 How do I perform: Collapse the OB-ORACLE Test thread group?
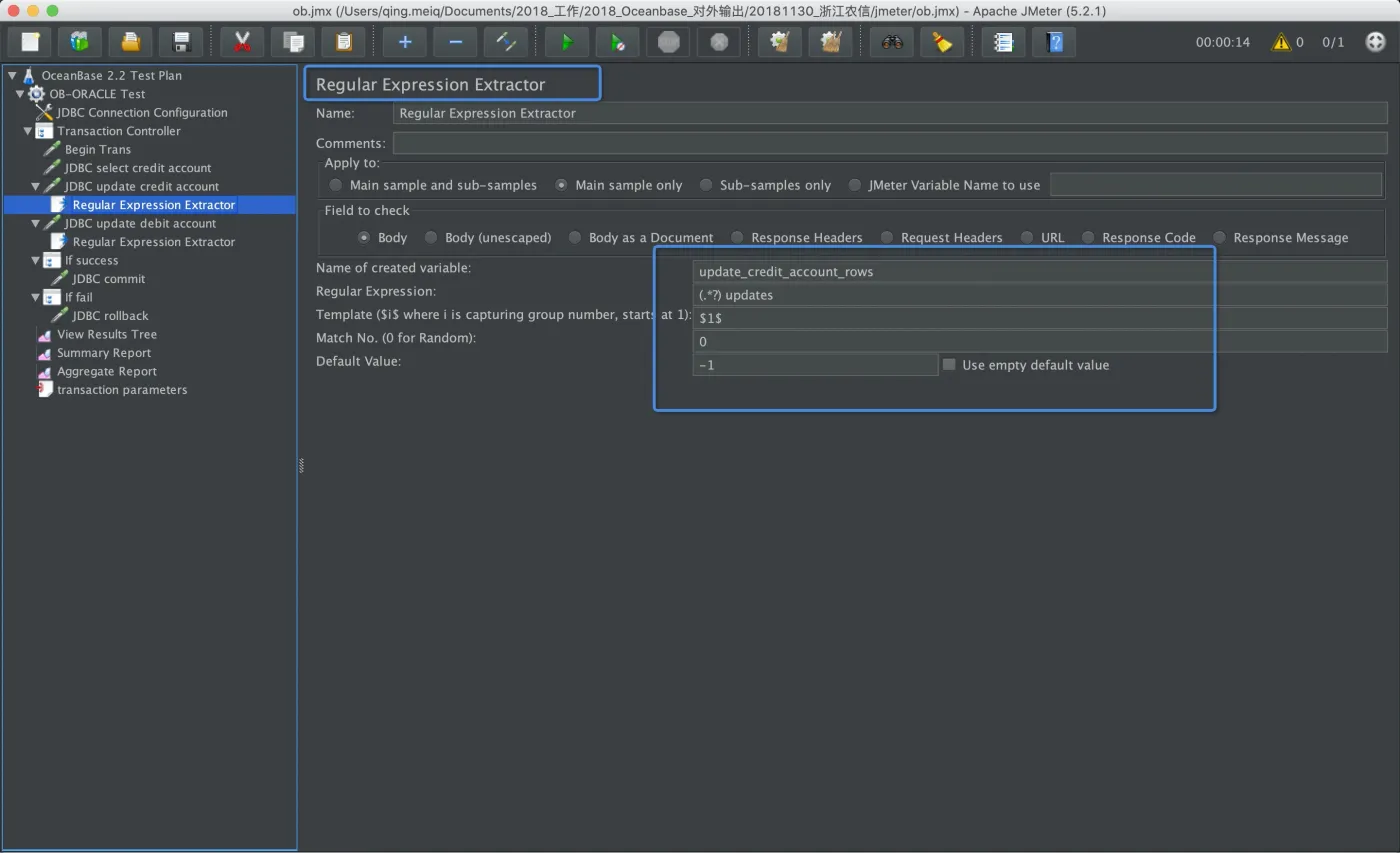pyautogui.click(x=20, y=94)
